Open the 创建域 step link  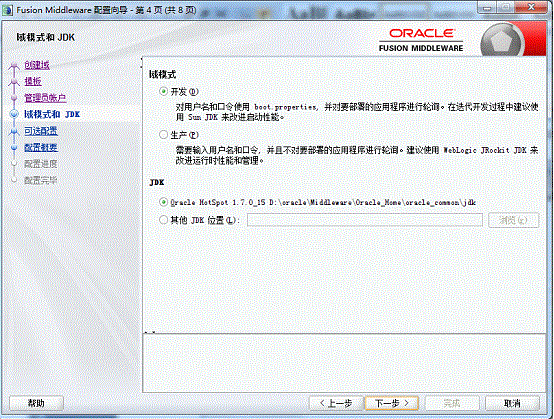[x=37, y=65]
